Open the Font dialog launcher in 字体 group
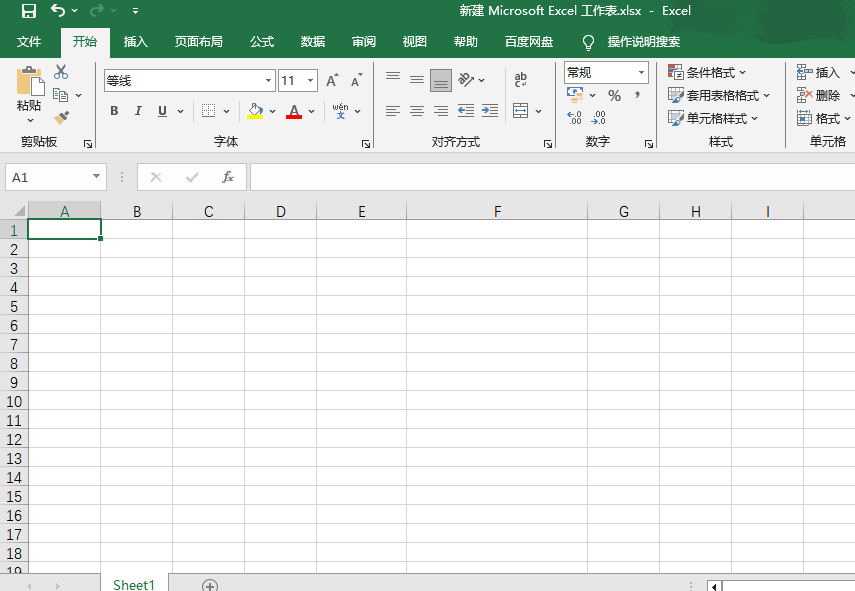Viewport: 855px width, 591px height. tap(366, 144)
